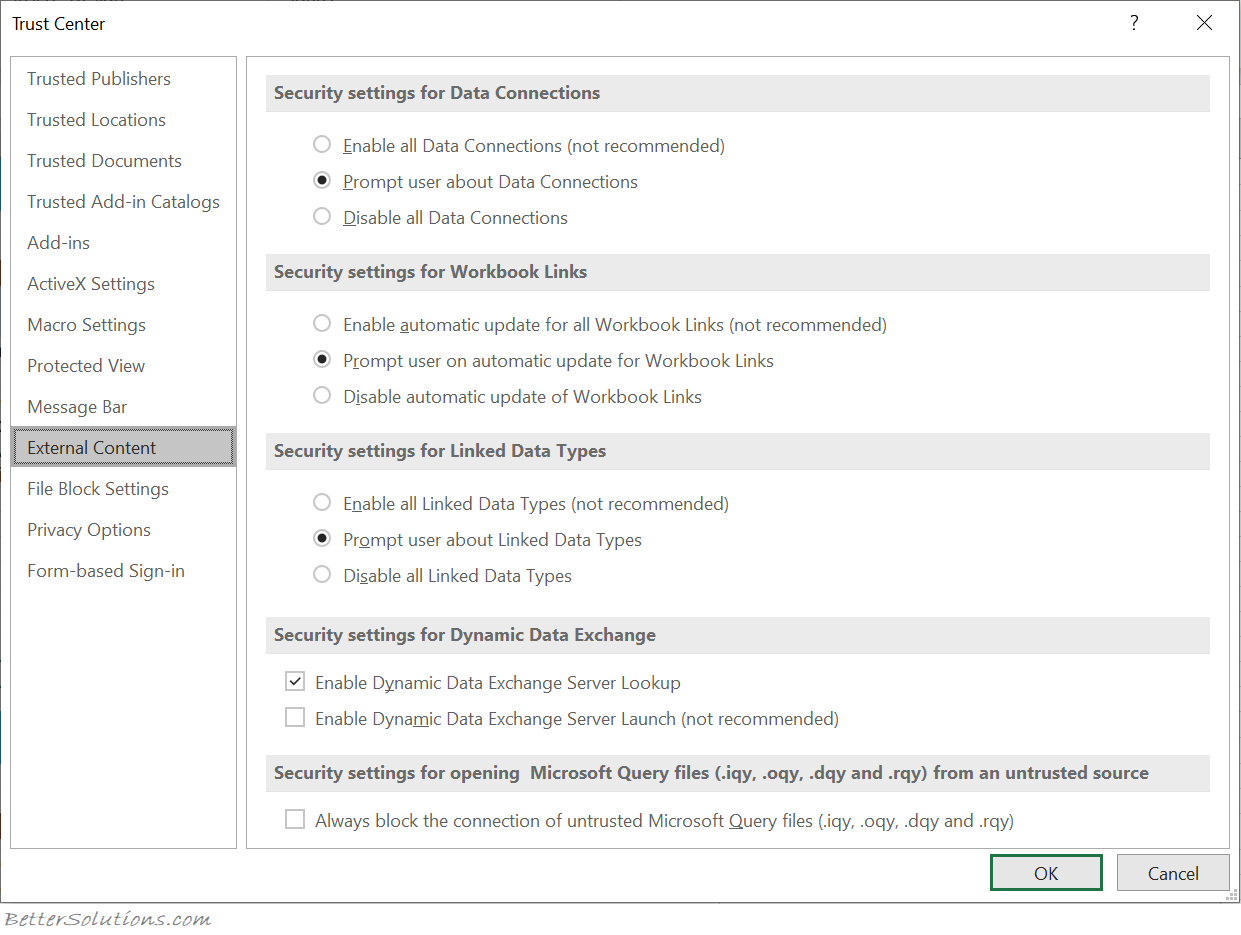Select Enable all Data Connections radio button
Screen dimensions: 1241x935
pyautogui.click(x=322, y=145)
